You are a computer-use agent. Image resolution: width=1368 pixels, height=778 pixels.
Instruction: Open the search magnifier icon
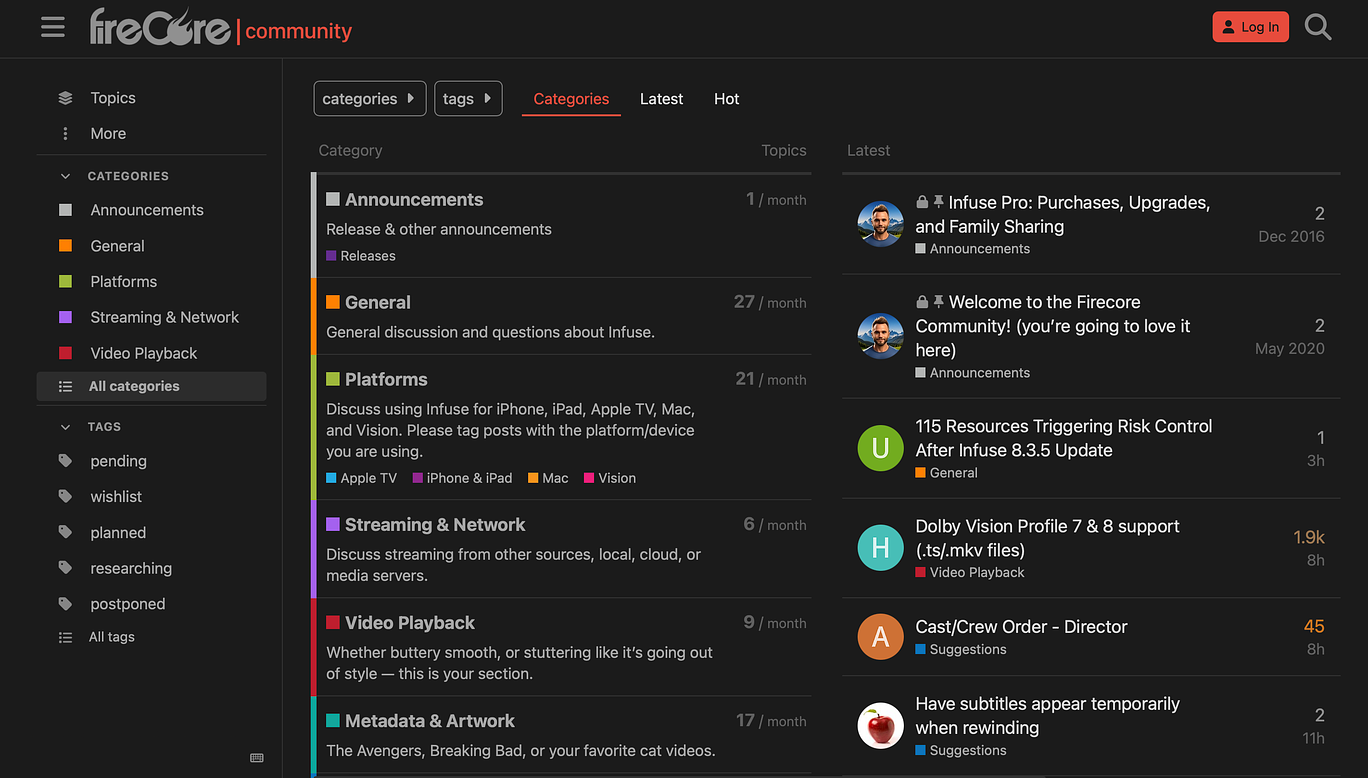tap(1318, 27)
